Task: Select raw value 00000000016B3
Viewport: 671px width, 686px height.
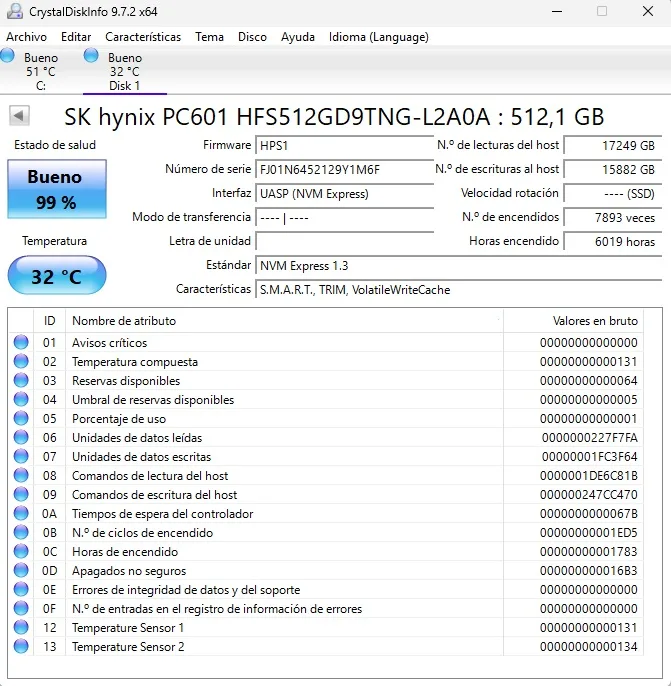Action: (588, 571)
